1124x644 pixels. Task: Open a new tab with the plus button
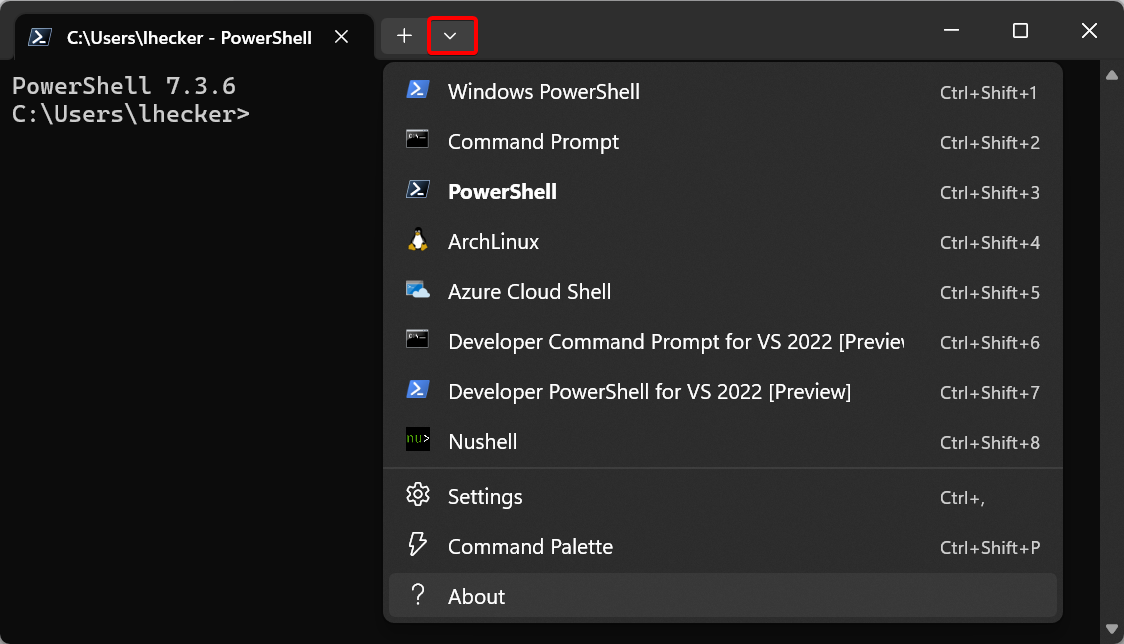click(403, 34)
